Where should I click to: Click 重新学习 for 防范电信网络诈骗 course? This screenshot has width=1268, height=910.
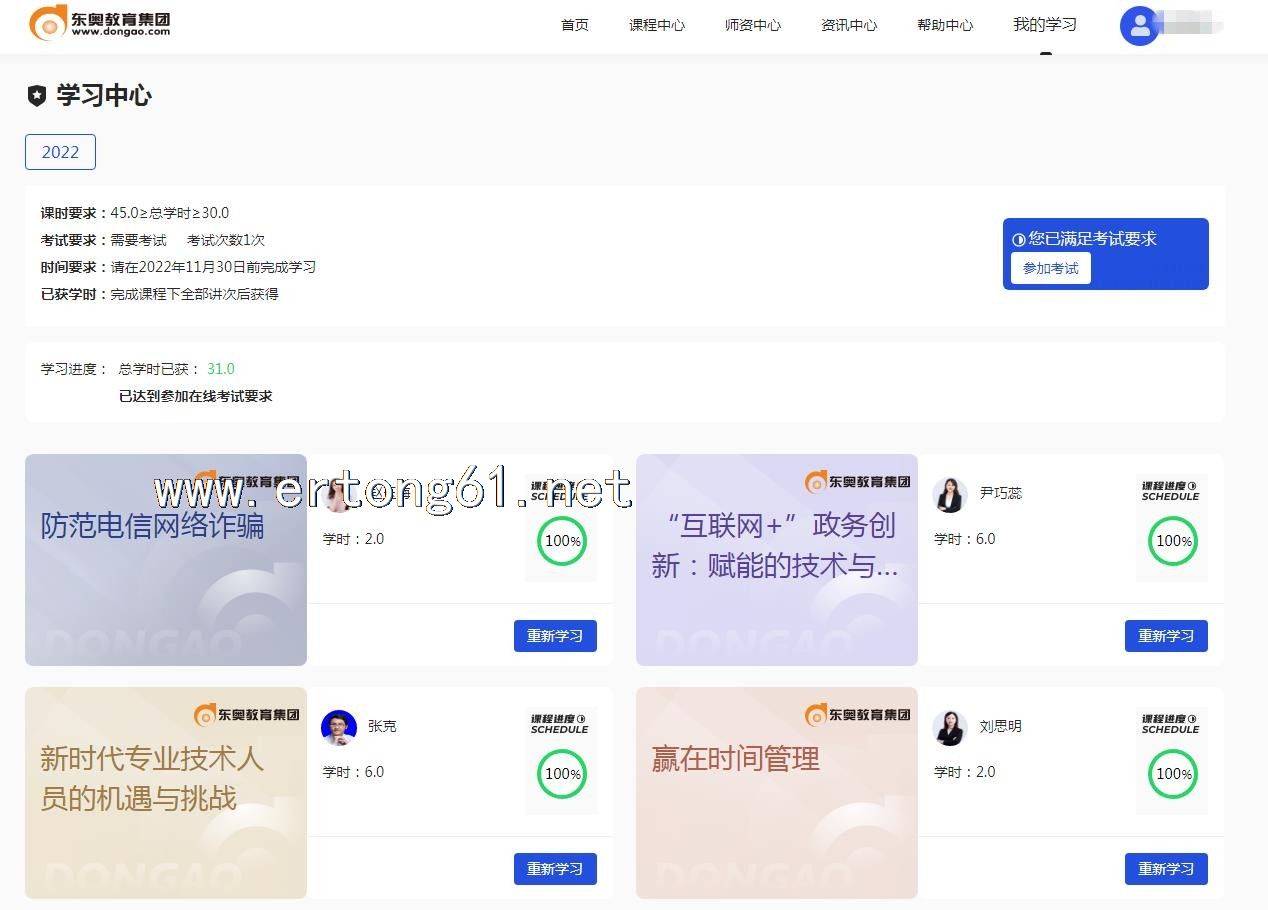click(x=555, y=636)
